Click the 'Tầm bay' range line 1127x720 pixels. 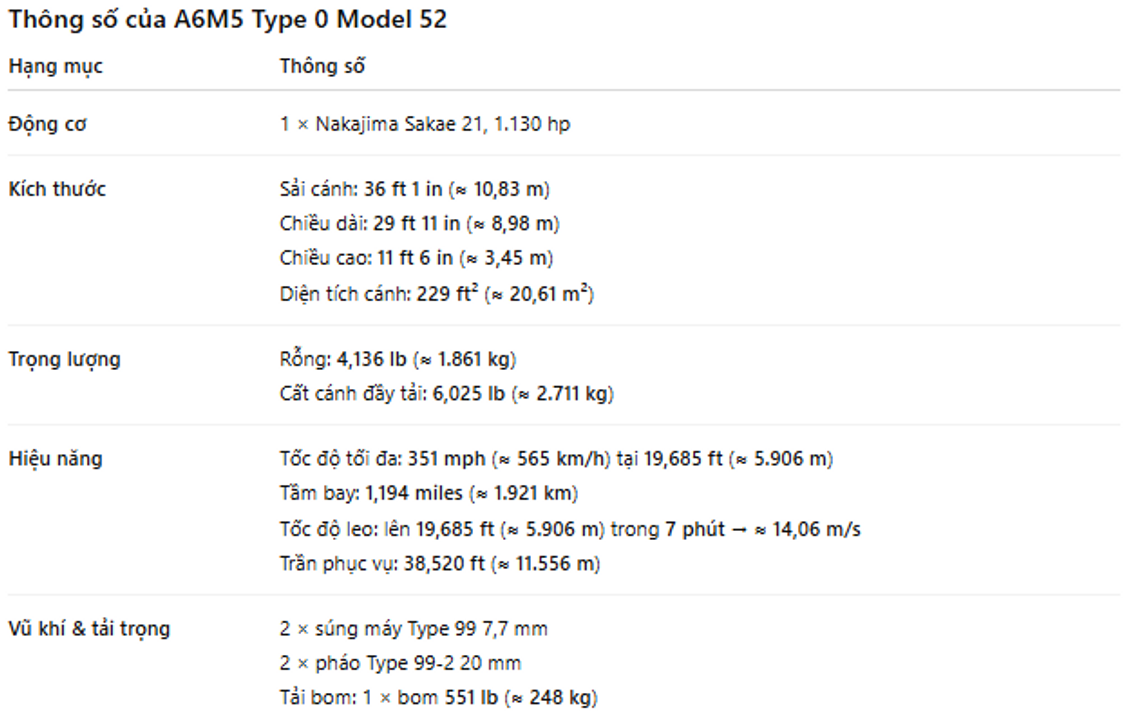coord(429,494)
